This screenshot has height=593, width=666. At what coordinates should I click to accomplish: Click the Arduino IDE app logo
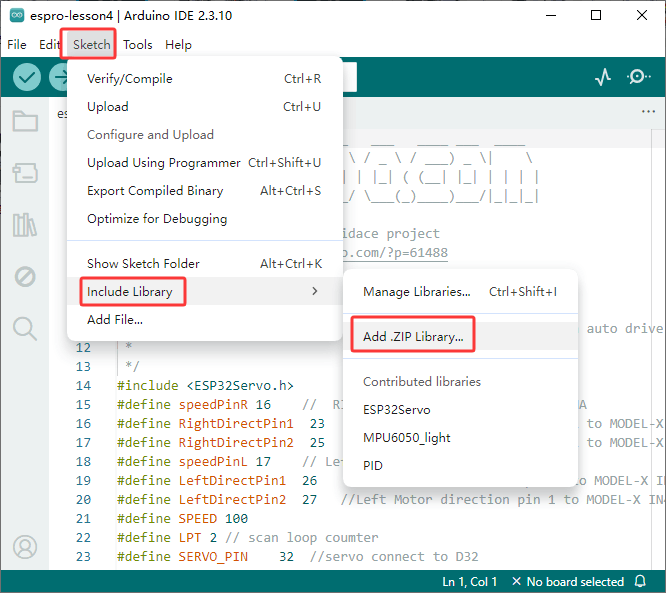coord(17,15)
